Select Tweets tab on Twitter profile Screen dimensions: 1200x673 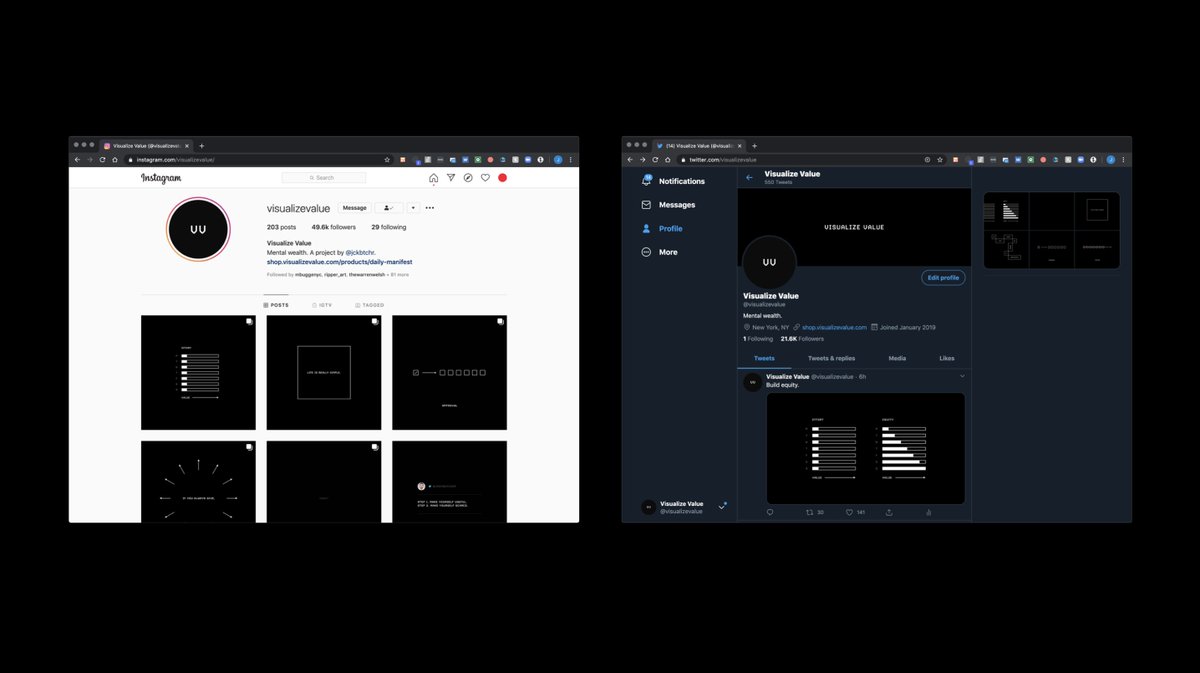point(764,358)
